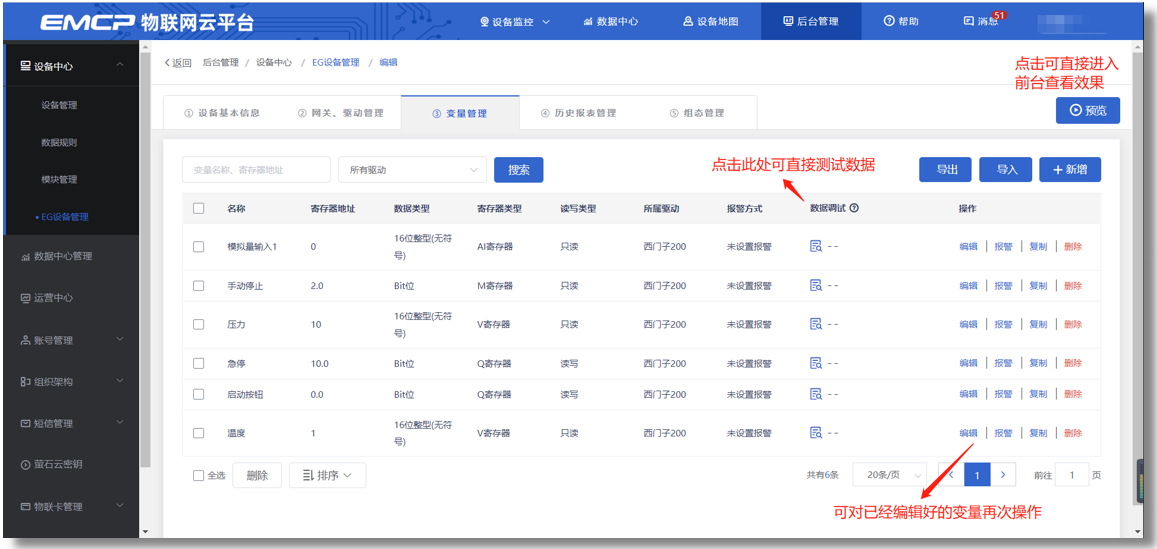This screenshot has width=1157, height=549.
Task: Tick the checkbox for 压力
Action: tap(198, 324)
